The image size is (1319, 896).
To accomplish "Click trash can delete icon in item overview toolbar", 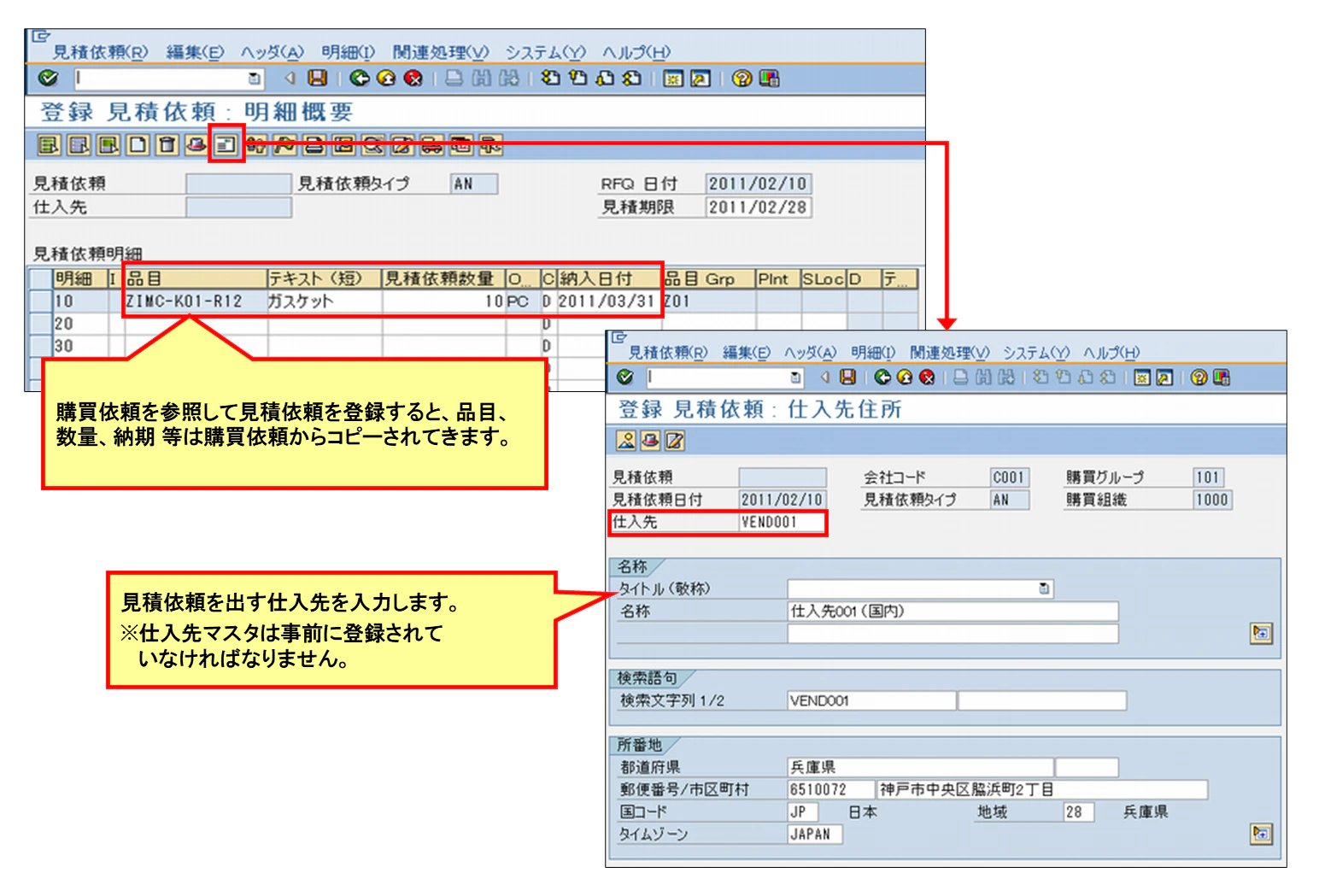I will point(167,145).
